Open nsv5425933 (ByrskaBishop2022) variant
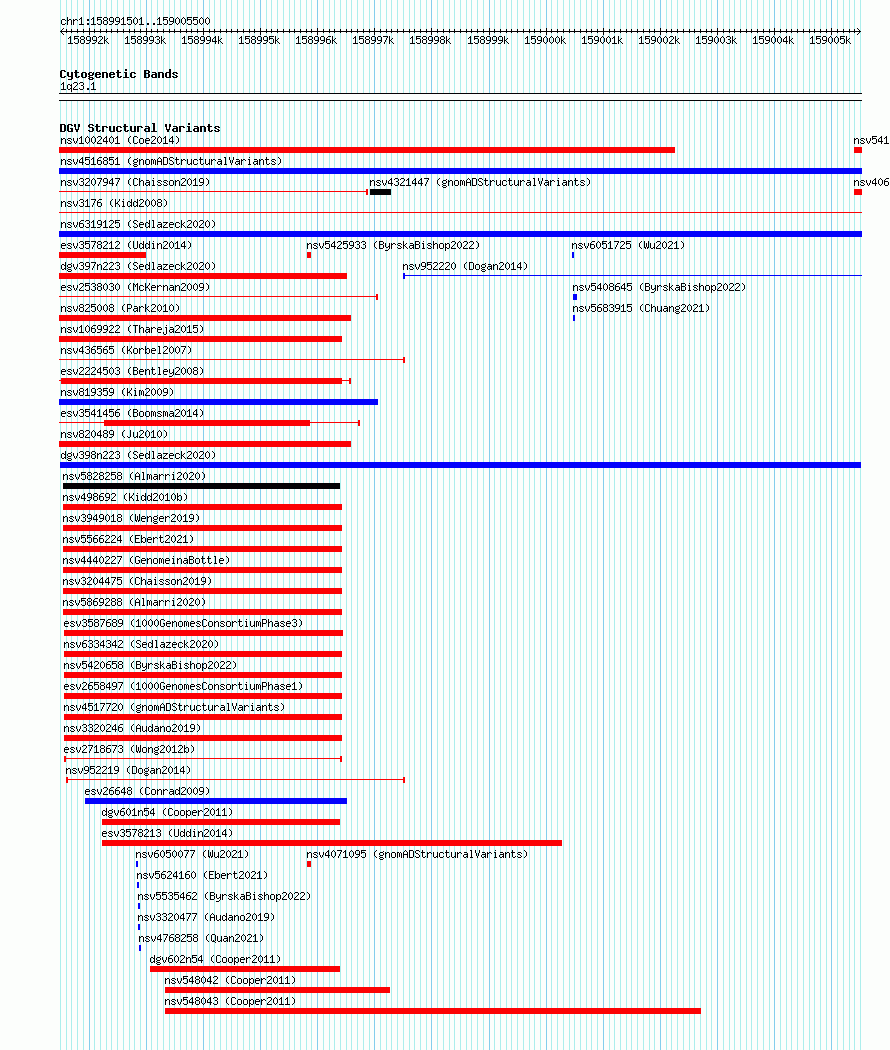This screenshot has height=1050, width=890. pyautogui.click(x=393, y=245)
